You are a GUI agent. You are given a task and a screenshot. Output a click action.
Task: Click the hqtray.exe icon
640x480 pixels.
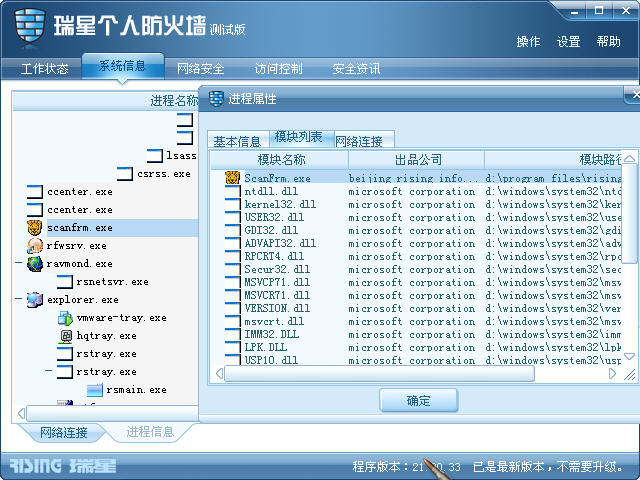tap(65, 336)
